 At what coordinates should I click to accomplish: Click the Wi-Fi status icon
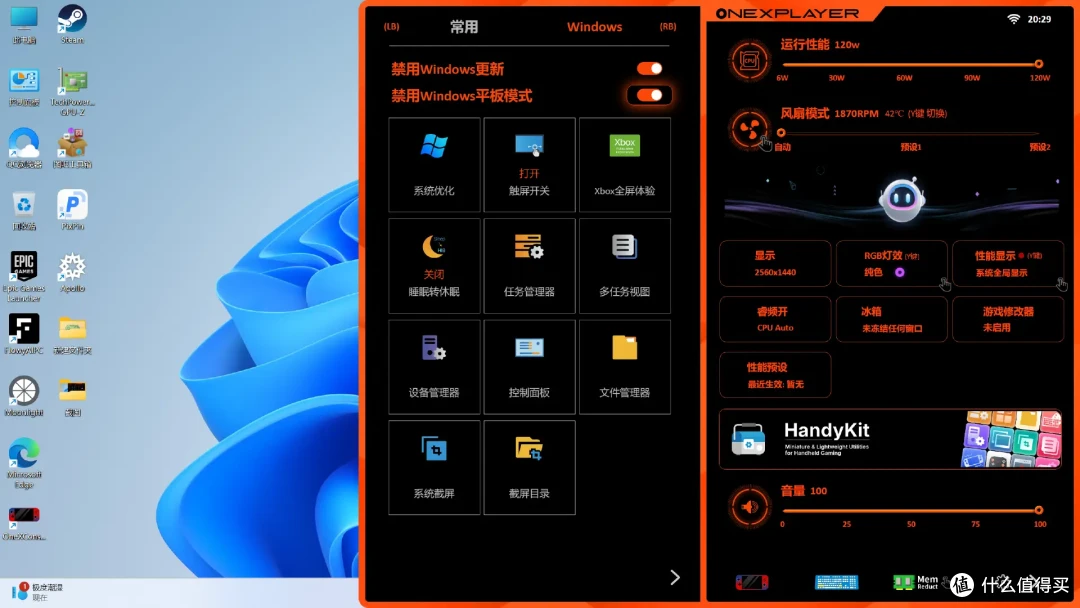(1013, 19)
